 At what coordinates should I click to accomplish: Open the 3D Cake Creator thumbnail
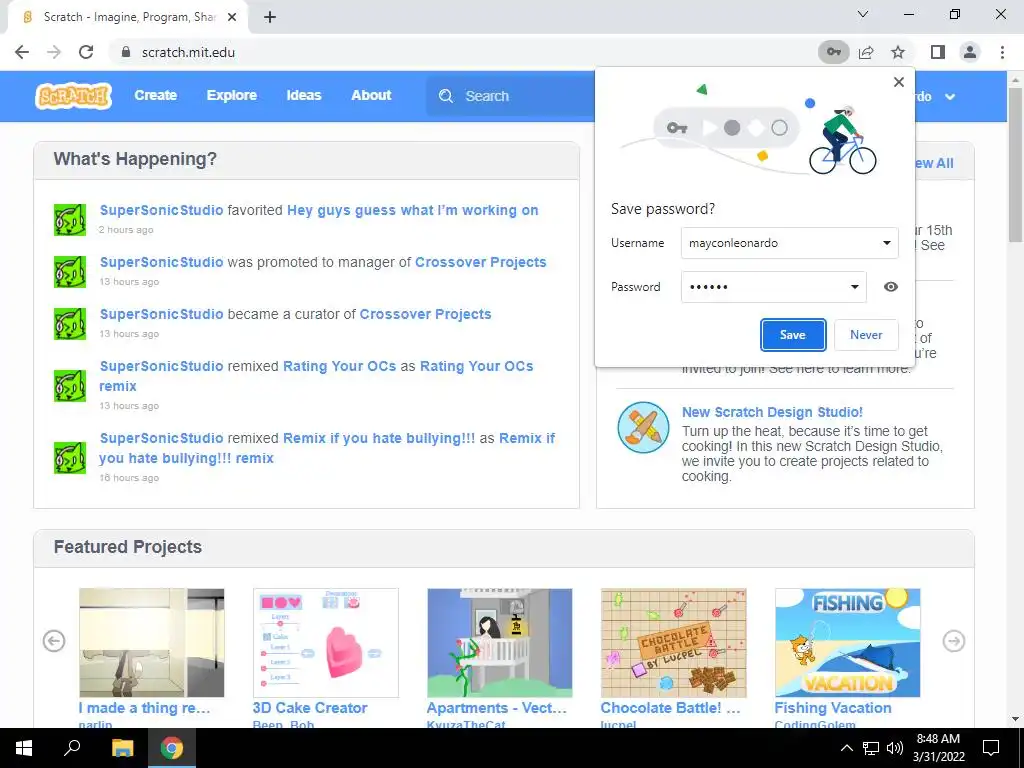325,643
